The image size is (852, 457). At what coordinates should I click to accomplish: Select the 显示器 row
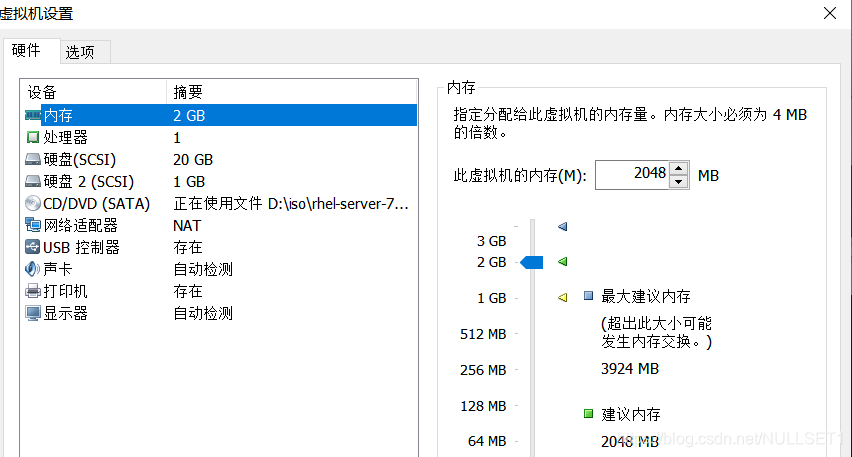pos(219,313)
